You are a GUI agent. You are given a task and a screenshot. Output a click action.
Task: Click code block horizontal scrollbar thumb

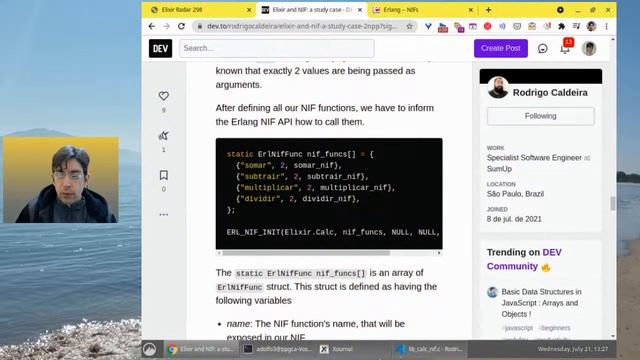point(306,253)
